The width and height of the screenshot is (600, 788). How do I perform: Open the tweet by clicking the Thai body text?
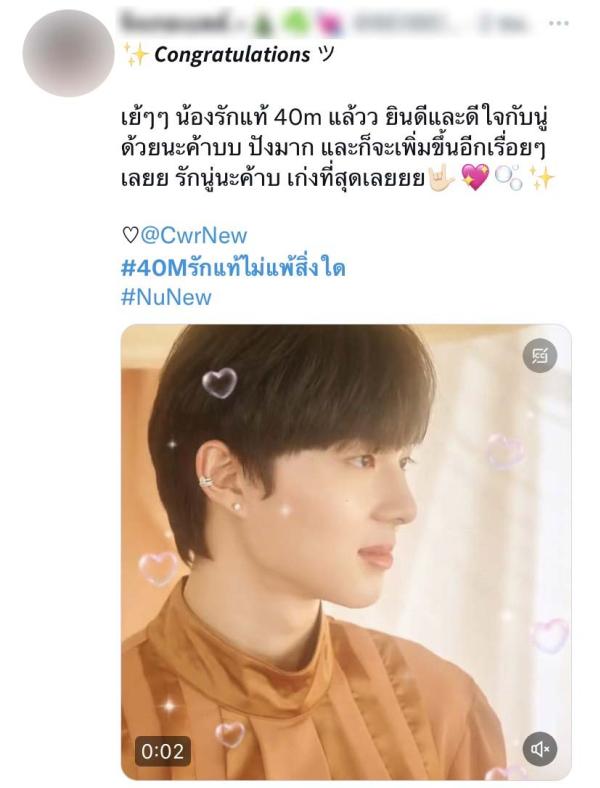click(x=334, y=149)
